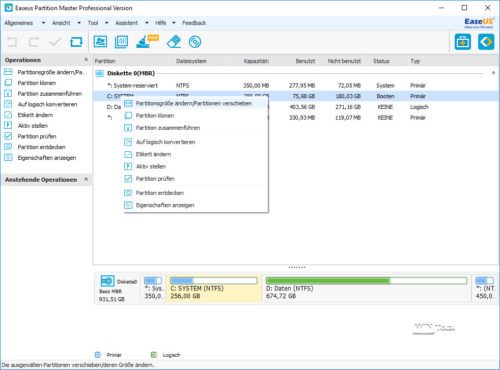
Task: Click Partition entdecken link in Operationen panel
Action: point(41,147)
